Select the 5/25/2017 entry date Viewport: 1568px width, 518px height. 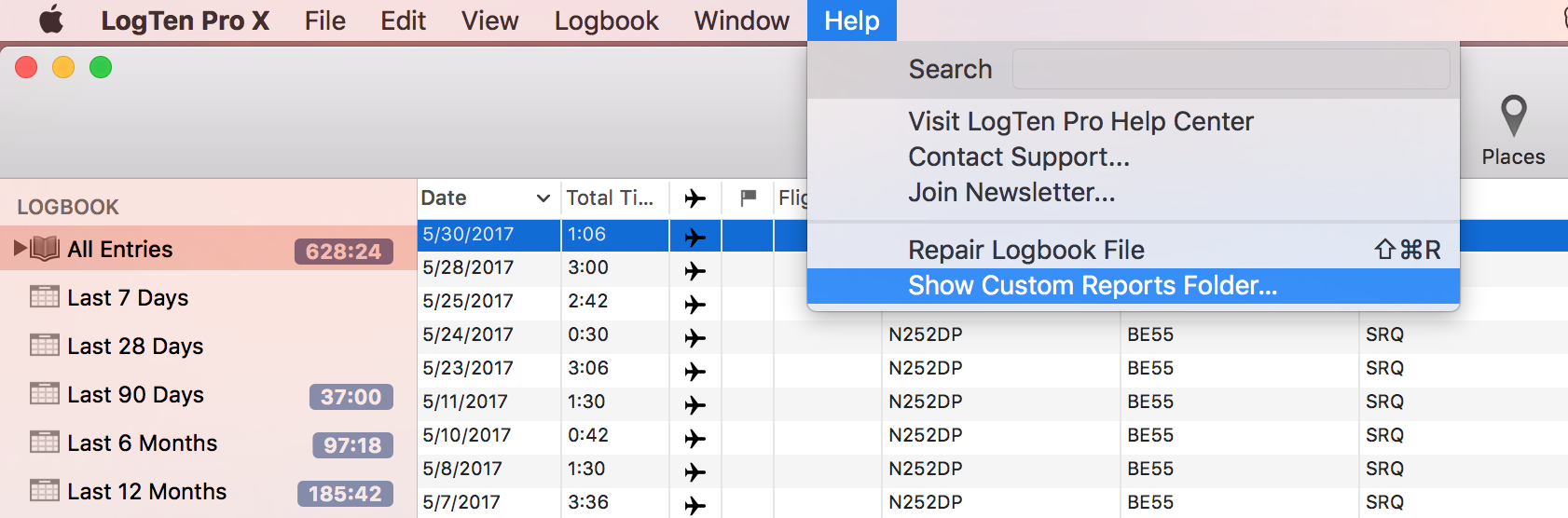click(468, 301)
